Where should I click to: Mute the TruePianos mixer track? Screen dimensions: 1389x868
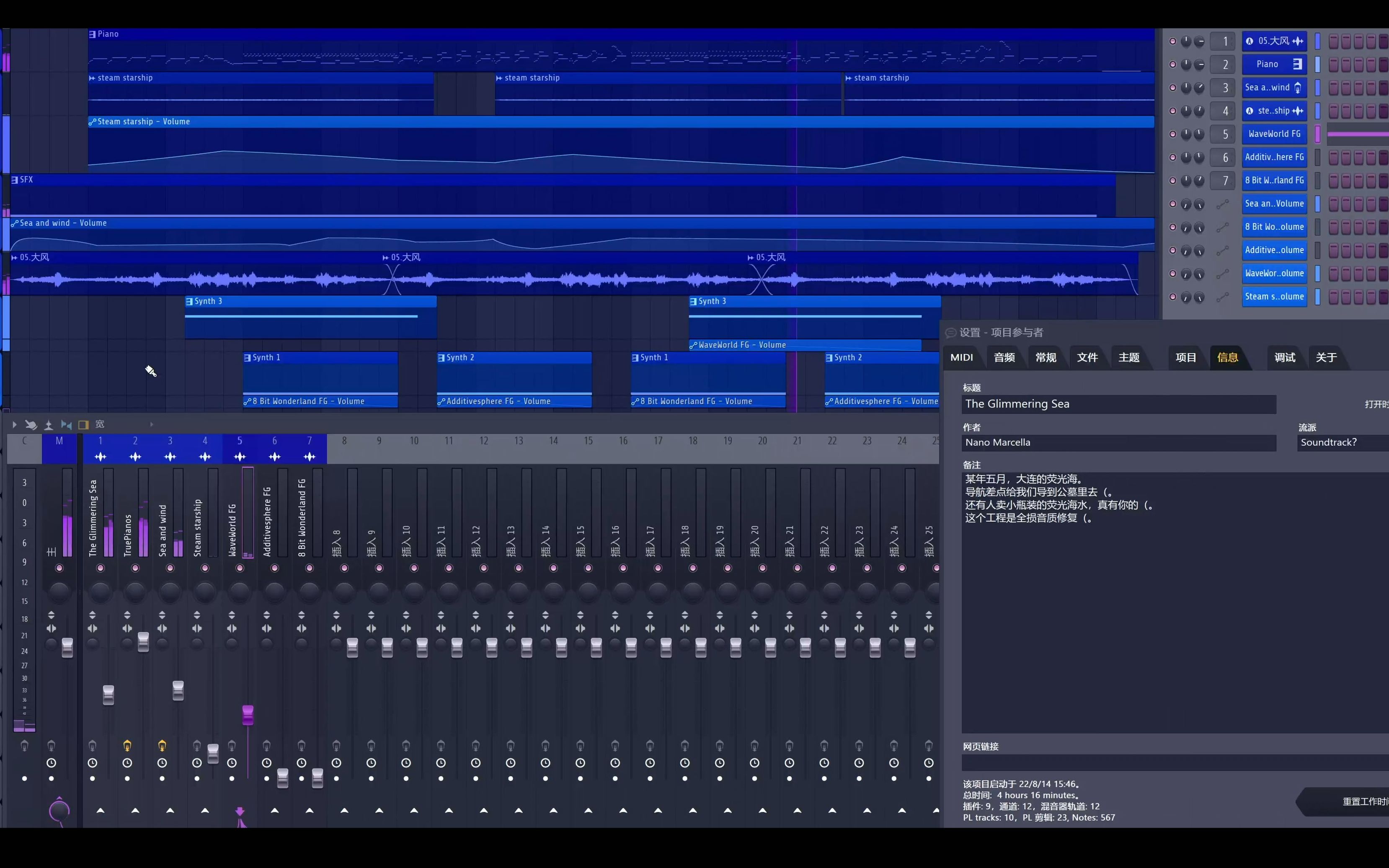(x=135, y=568)
